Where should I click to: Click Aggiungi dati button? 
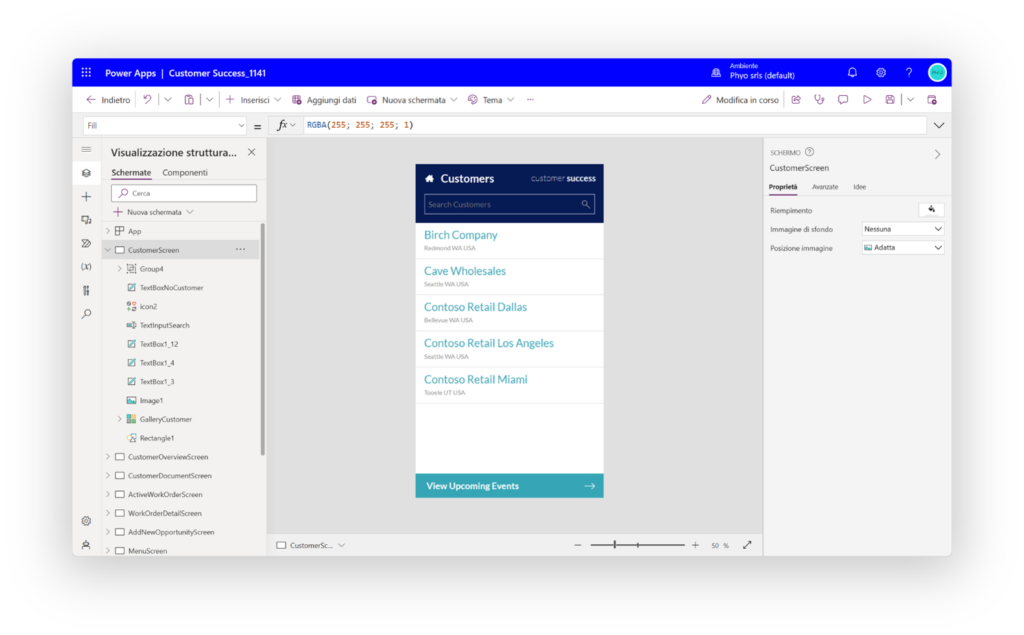tap(324, 99)
